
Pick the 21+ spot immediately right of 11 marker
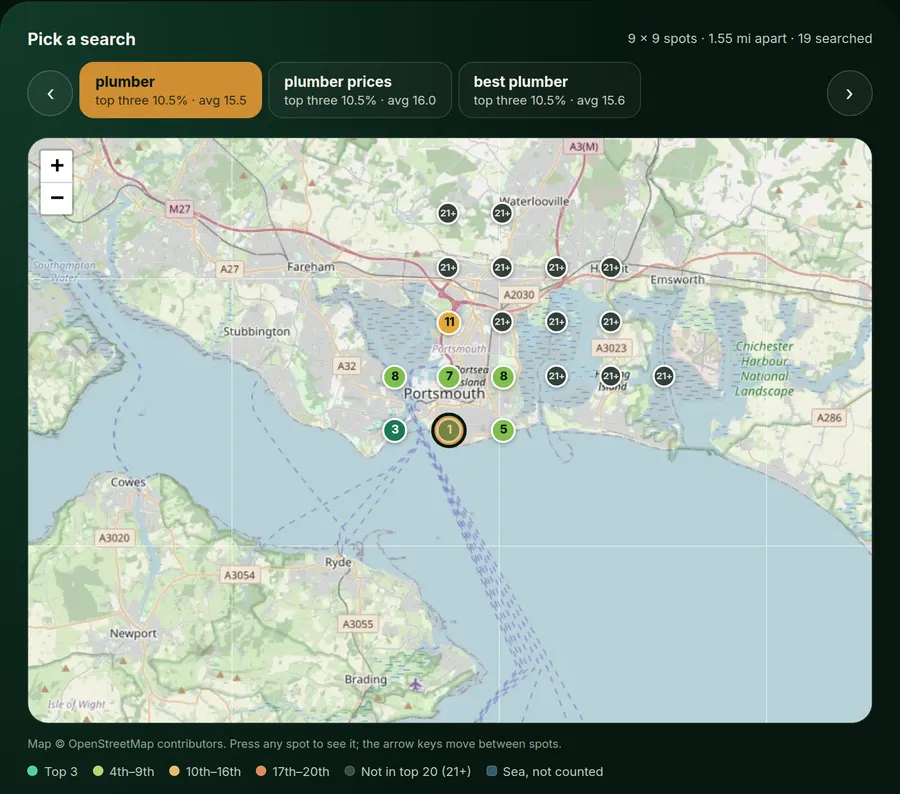[502, 322]
